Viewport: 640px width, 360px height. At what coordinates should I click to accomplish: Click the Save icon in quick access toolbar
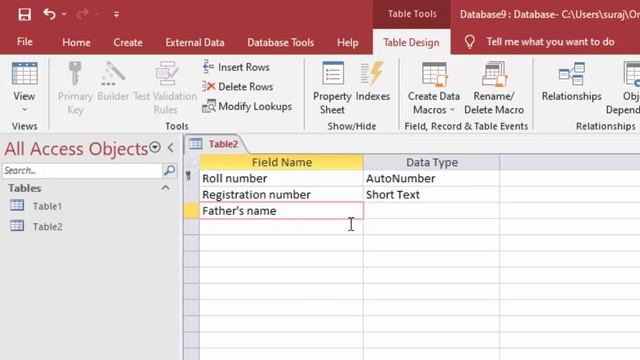pyautogui.click(x=24, y=15)
